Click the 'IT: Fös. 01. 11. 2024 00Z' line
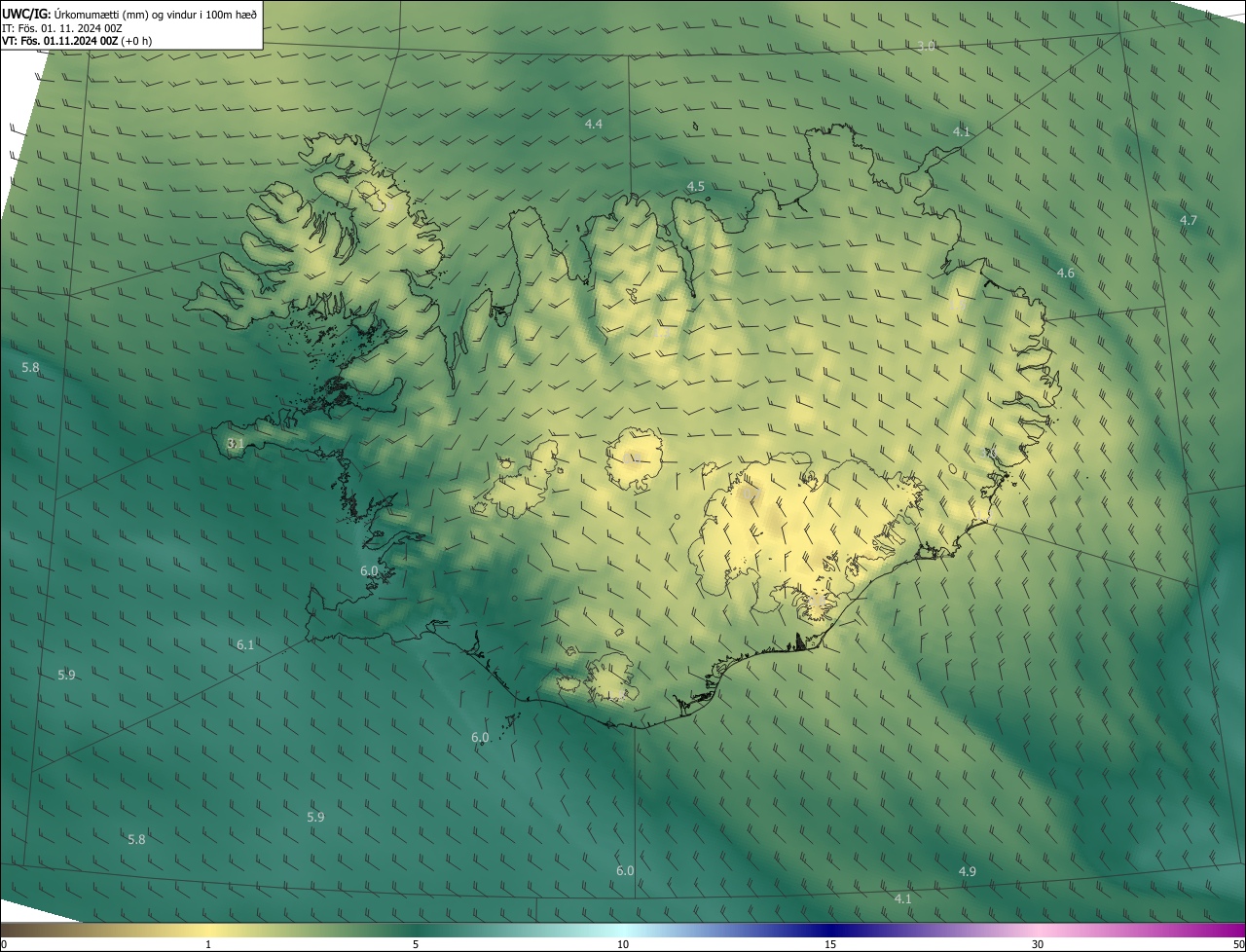The height and width of the screenshot is (952, 1246). coord(61,28)
